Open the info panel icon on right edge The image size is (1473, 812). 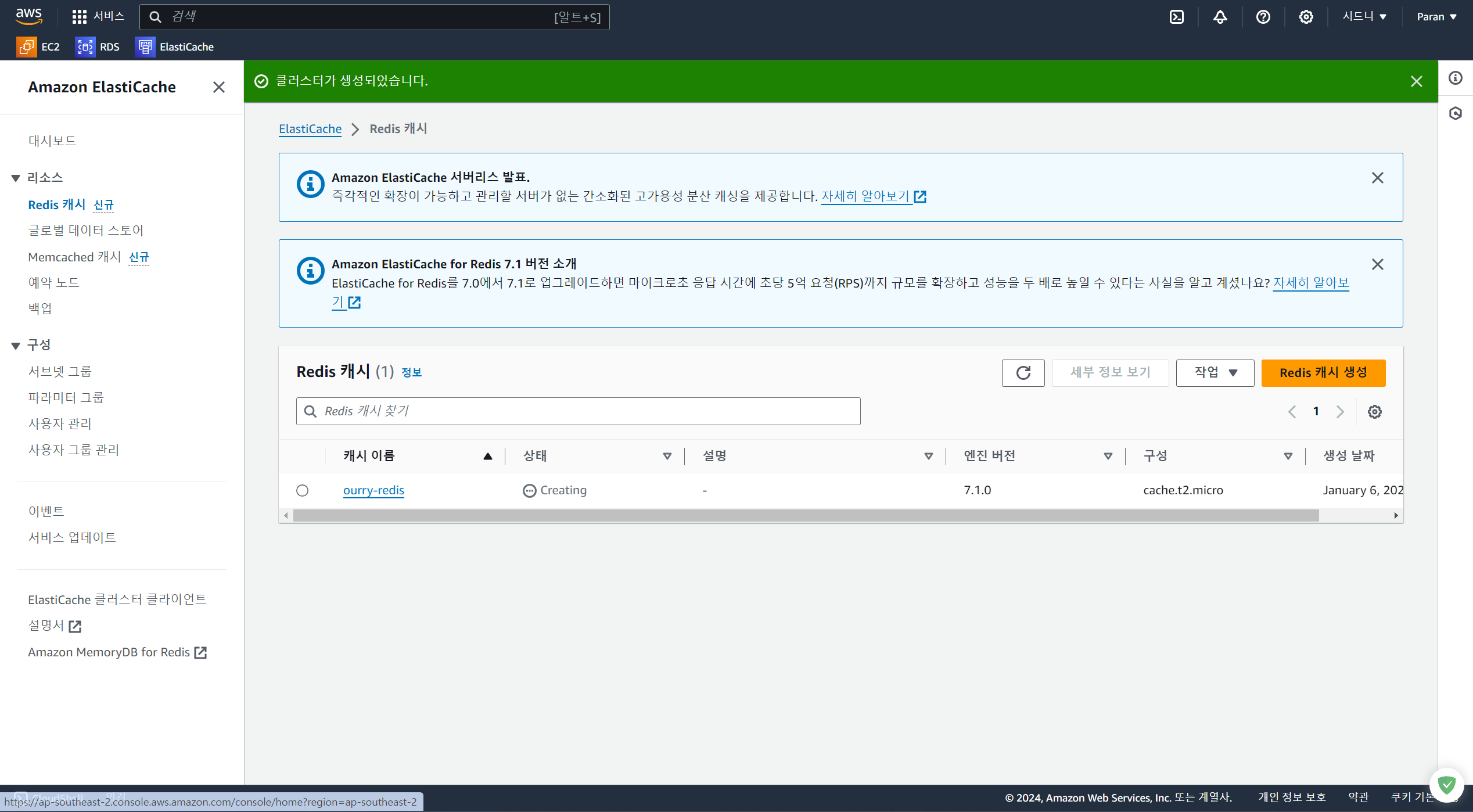pyautogui.click(x=1455, y=78)
